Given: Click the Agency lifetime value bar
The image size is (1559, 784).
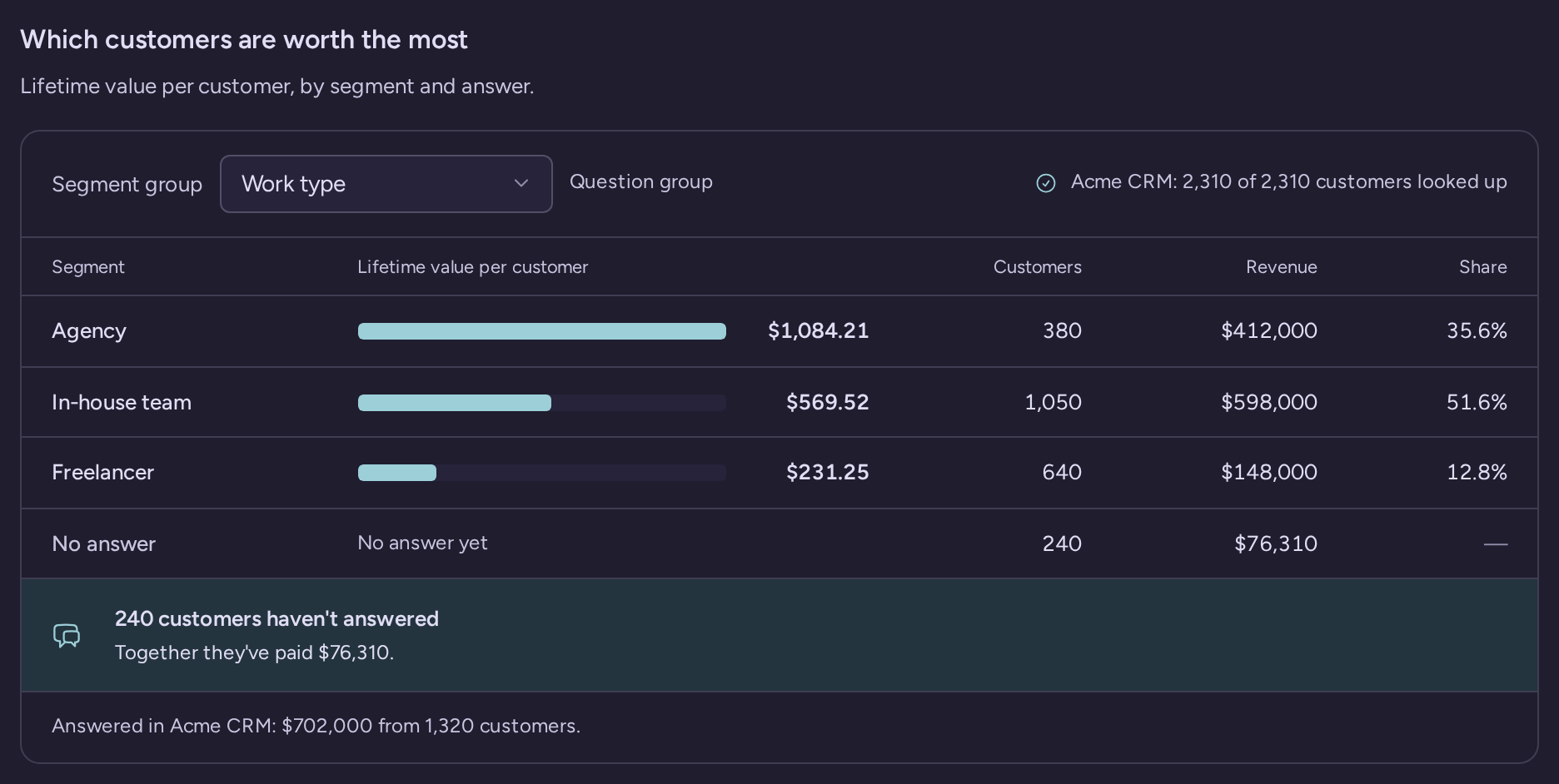Looking at the screenshot, I should [542, 331].
